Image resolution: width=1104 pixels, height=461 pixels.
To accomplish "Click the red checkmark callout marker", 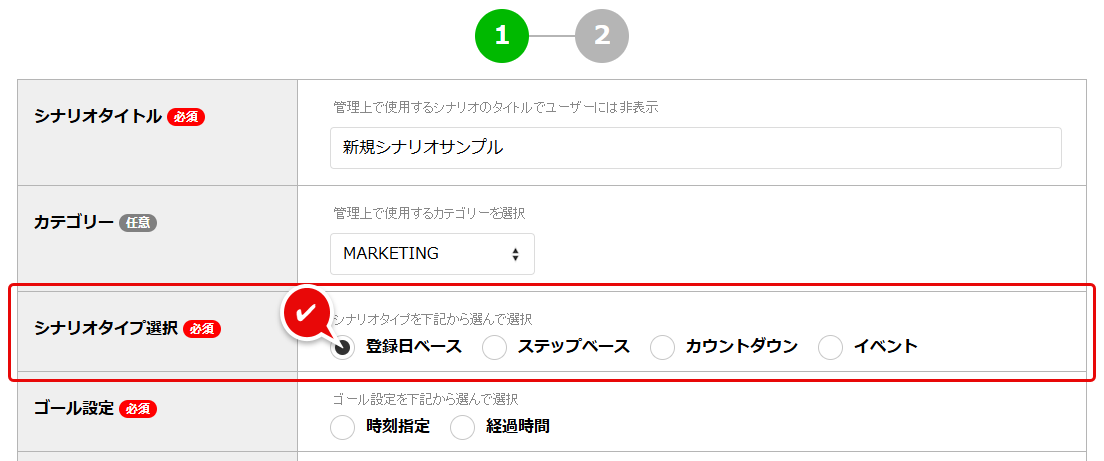I will 309,311.
